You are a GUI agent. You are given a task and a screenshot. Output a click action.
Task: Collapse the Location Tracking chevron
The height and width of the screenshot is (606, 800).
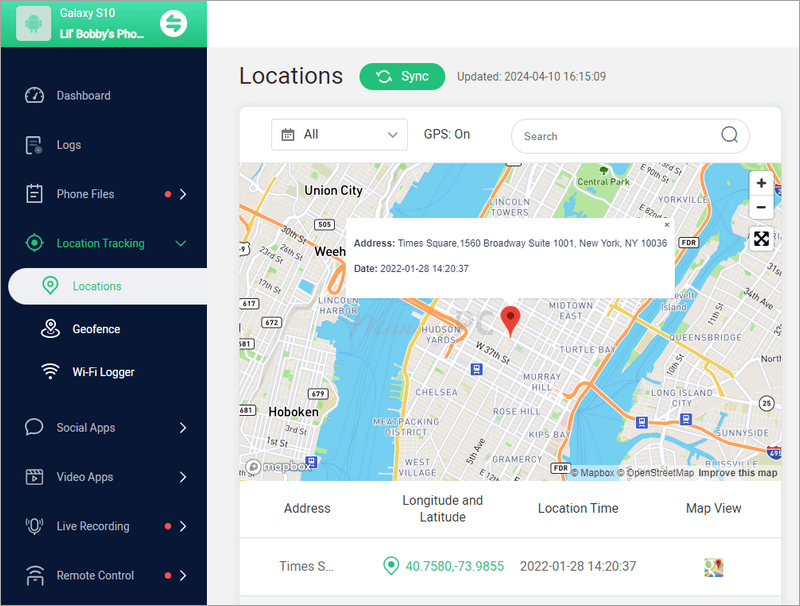[181, 243]
